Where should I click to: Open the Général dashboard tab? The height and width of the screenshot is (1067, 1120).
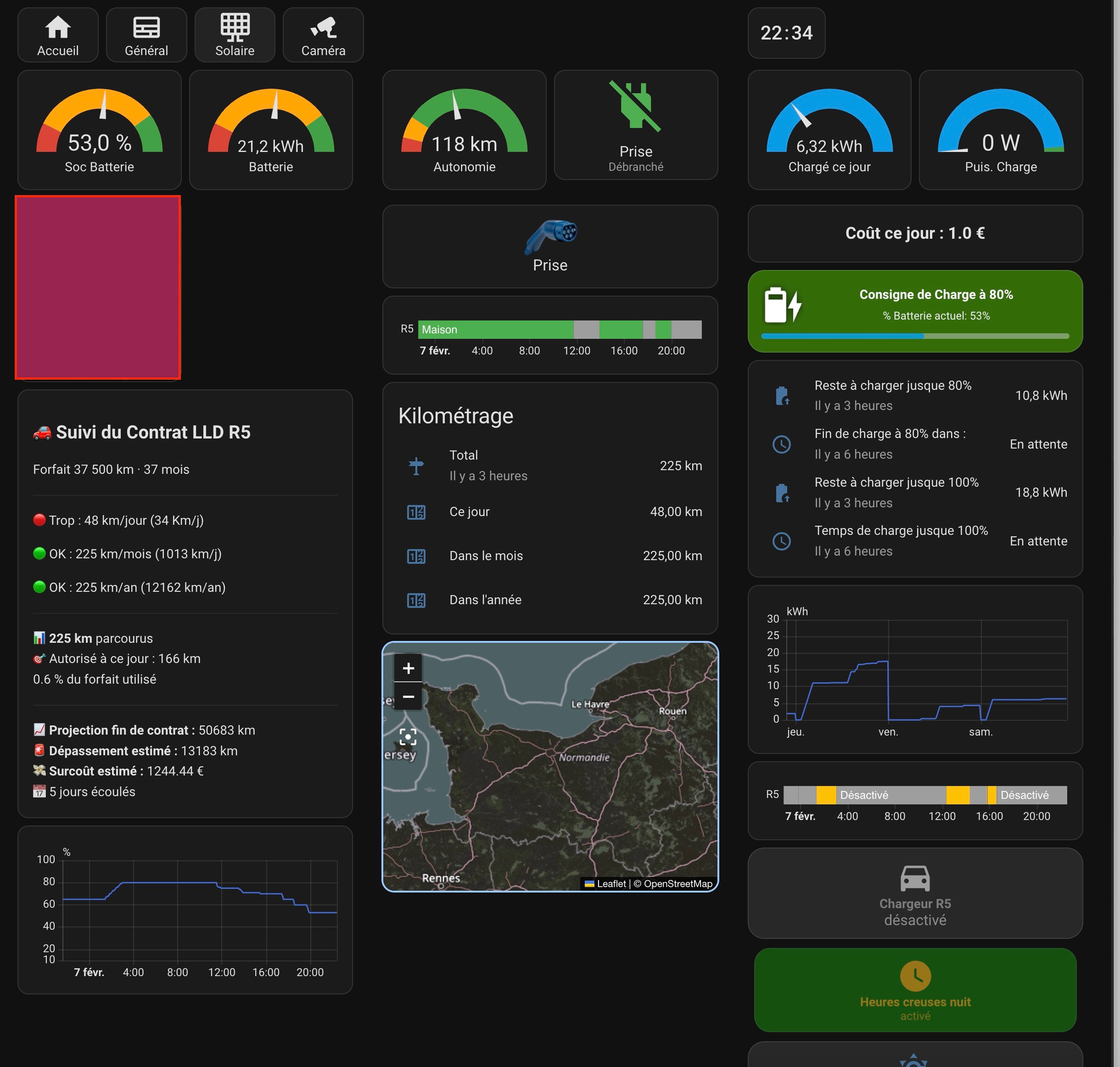(x=146, y=35)
